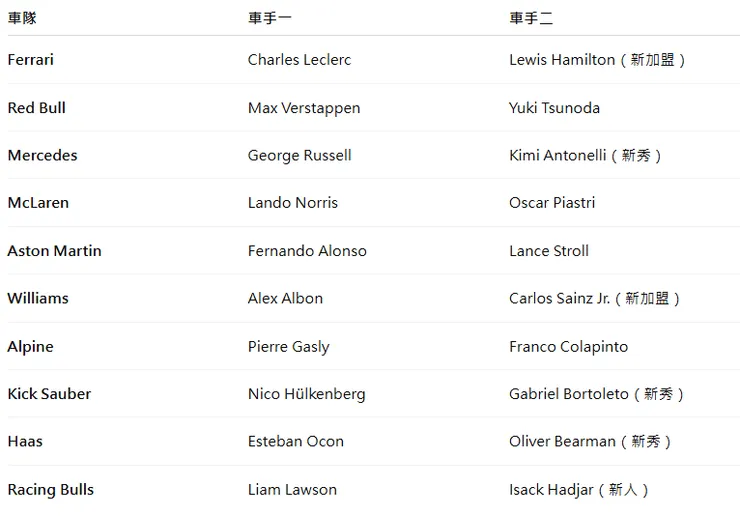Select Fernando Alonso in the table
The image size is (740, 517).
pos(307,251)
